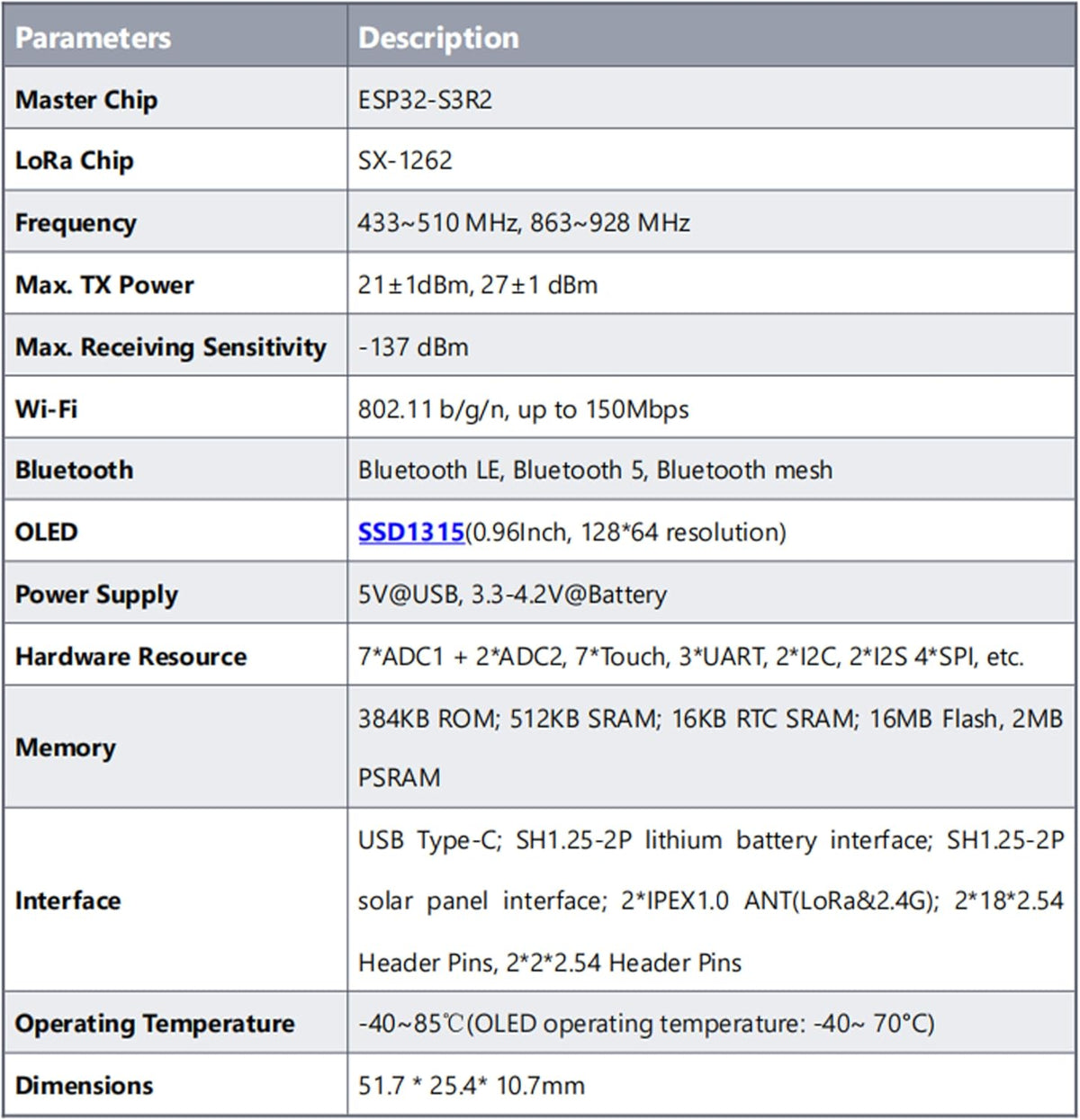Click the PSRAM text line
1080x1120 pixels.
click(400, 778)
